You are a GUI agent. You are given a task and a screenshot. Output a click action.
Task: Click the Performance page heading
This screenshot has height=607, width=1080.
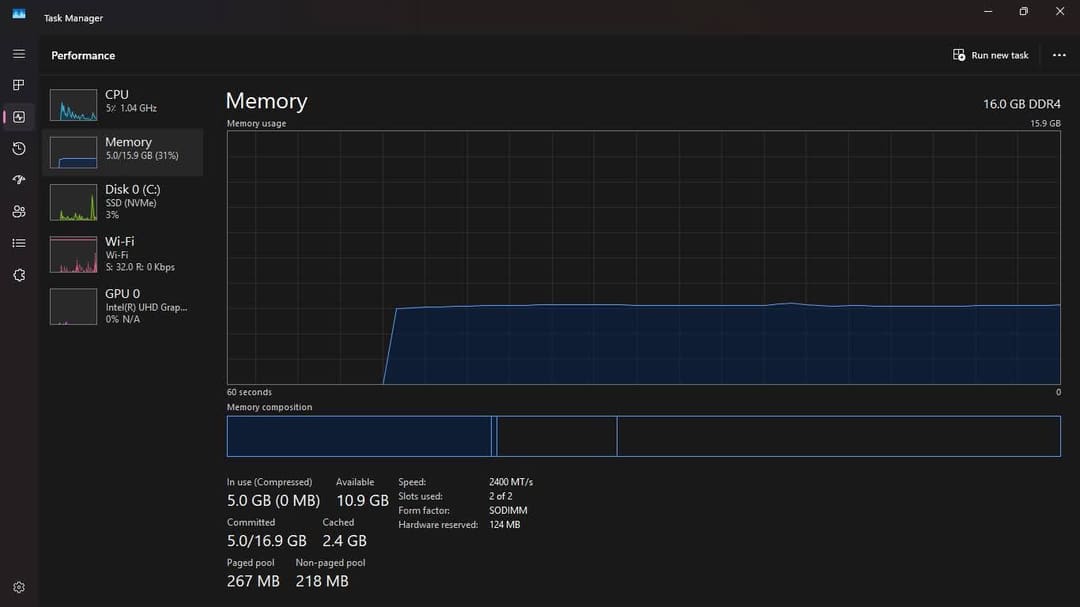pos(83,55)
